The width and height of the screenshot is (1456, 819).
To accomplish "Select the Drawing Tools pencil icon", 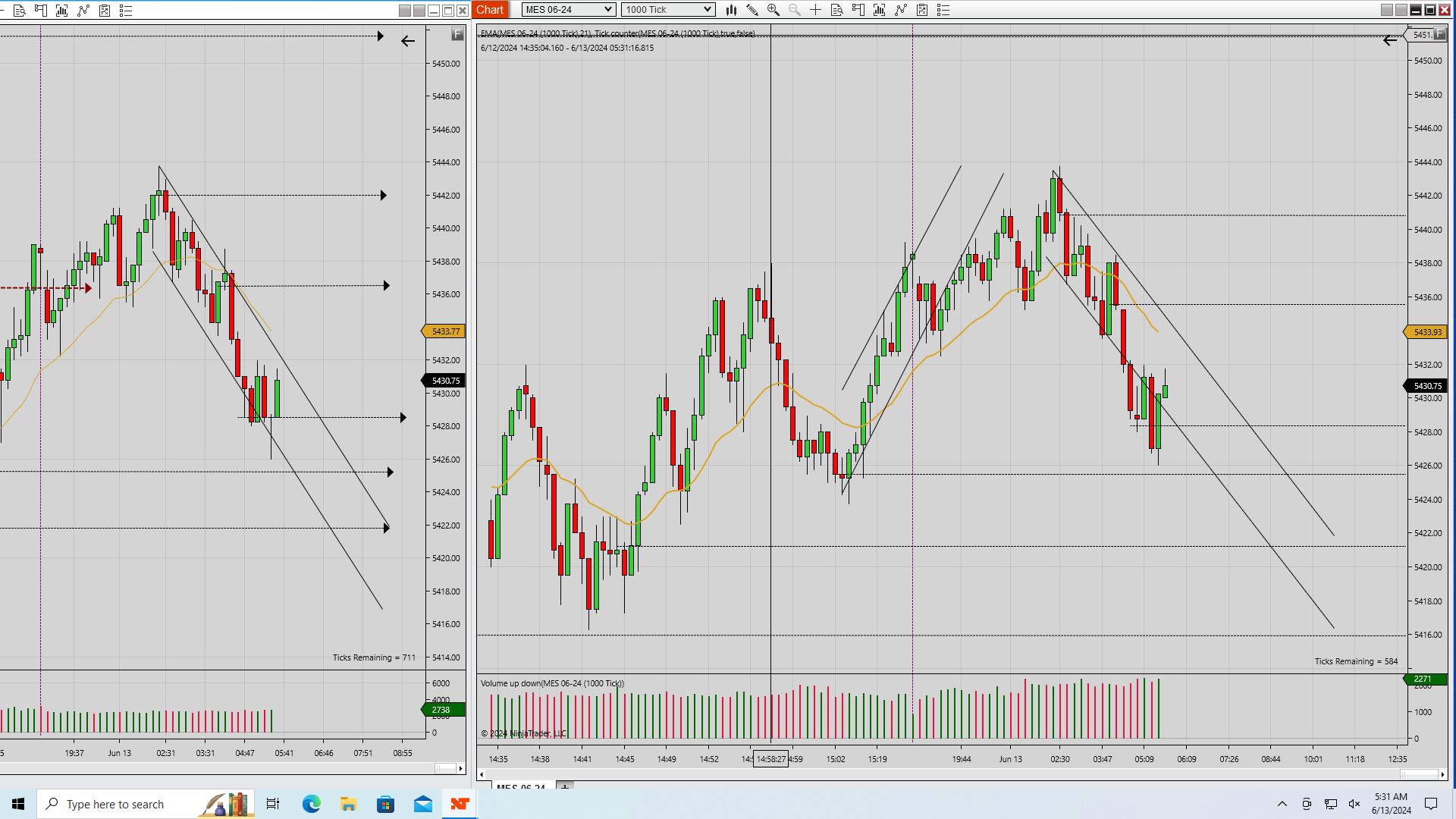I will (x=752, y=10).
